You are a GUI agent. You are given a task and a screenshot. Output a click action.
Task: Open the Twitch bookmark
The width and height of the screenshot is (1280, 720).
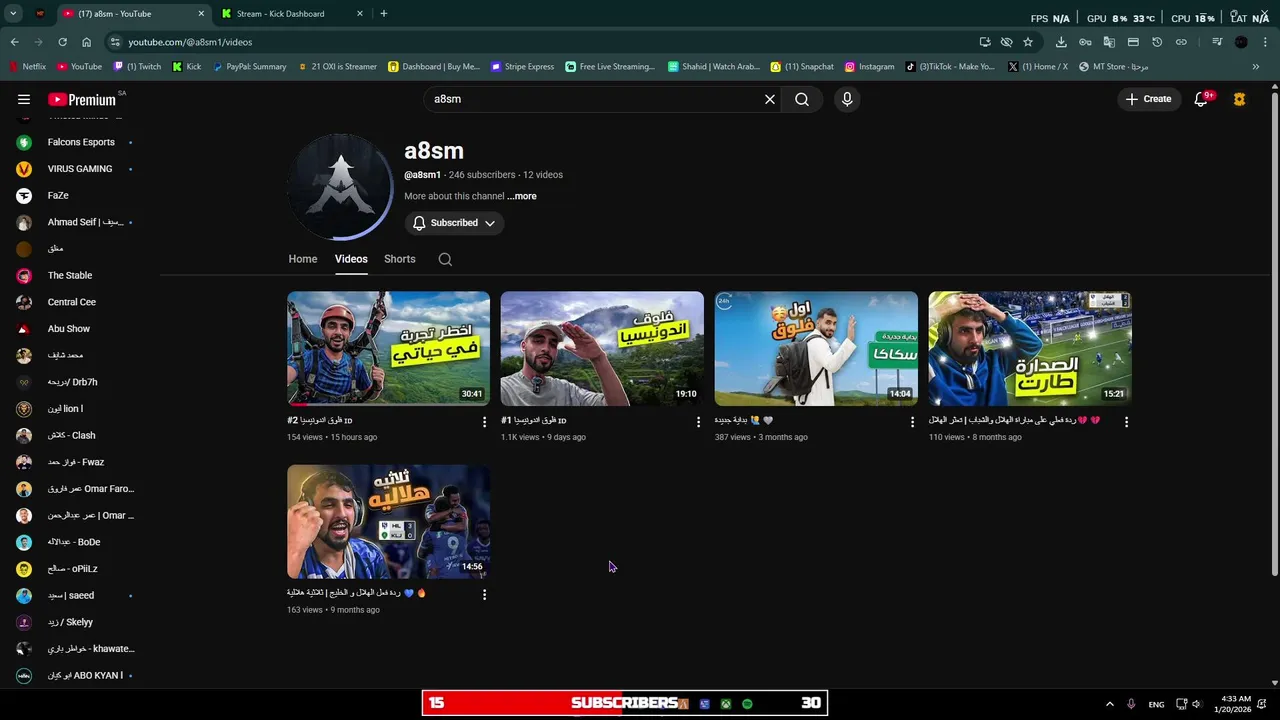coord(138,67)
